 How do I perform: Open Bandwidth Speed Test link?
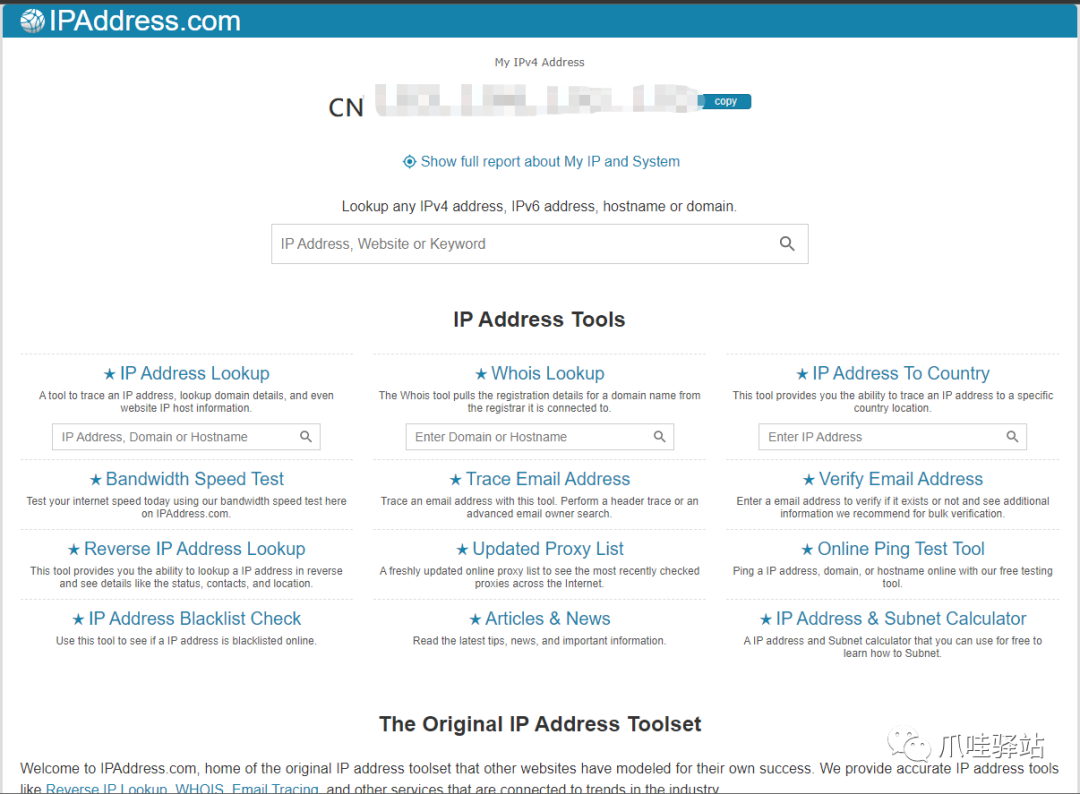[194, 479]
